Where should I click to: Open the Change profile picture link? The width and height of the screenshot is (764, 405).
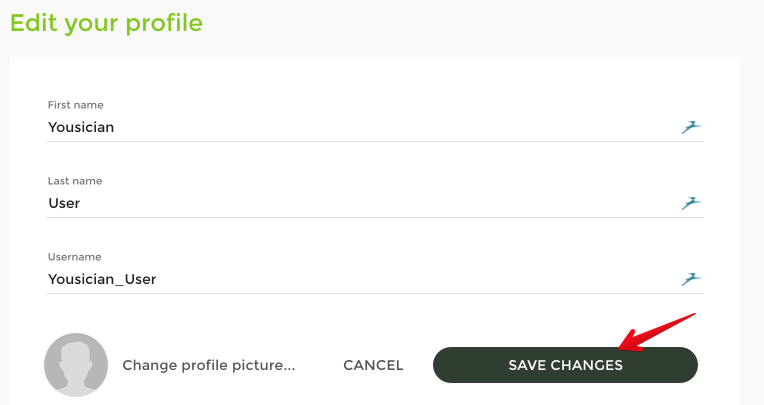tap(209, 365)
